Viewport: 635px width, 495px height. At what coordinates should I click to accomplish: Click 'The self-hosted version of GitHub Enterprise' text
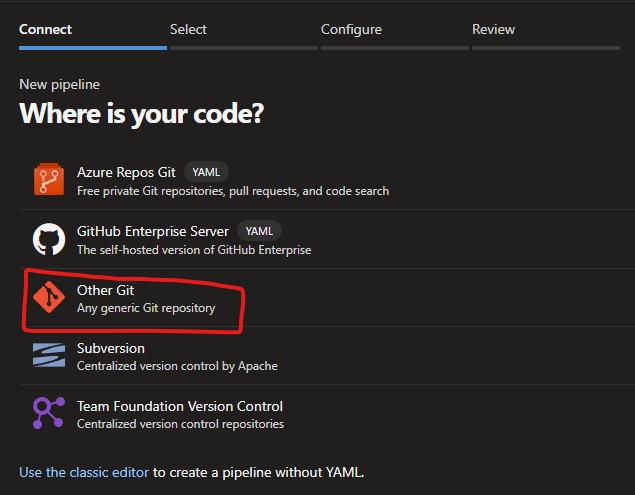pyautogui.click(x=194, y=250)
